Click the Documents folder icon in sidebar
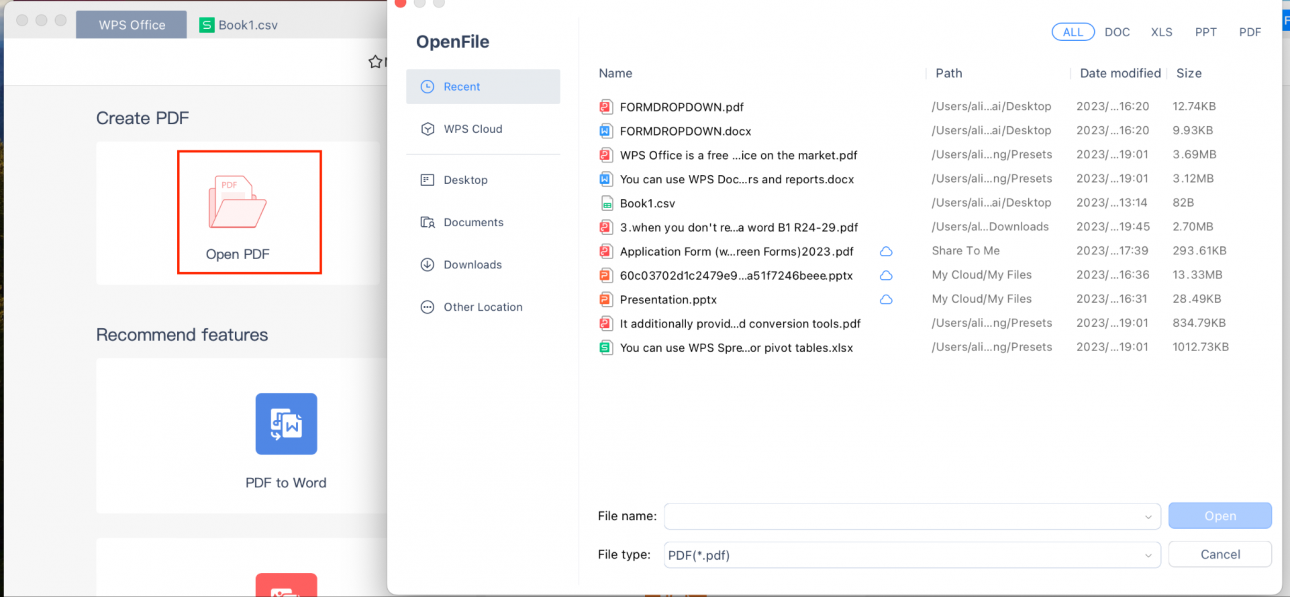1290x597 pixels. [x=427, y=222]
